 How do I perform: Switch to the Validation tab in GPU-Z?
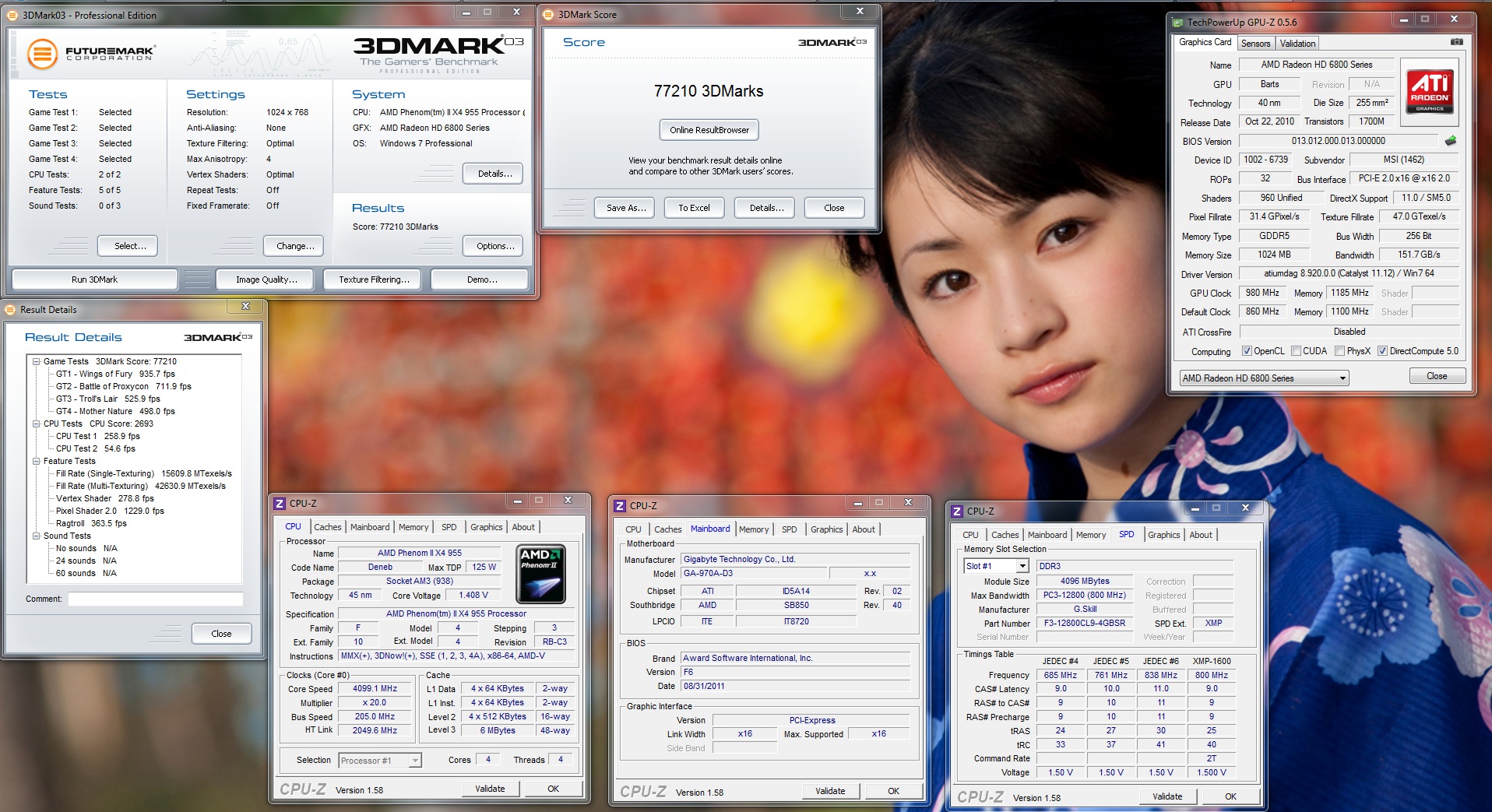tap(1297, 44)
